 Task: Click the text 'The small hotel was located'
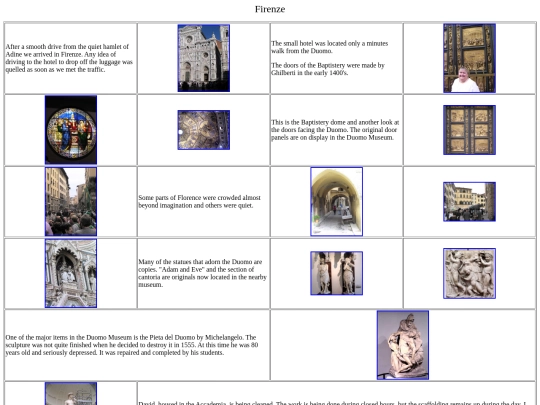pyautogui.click(x=330, y=47)
